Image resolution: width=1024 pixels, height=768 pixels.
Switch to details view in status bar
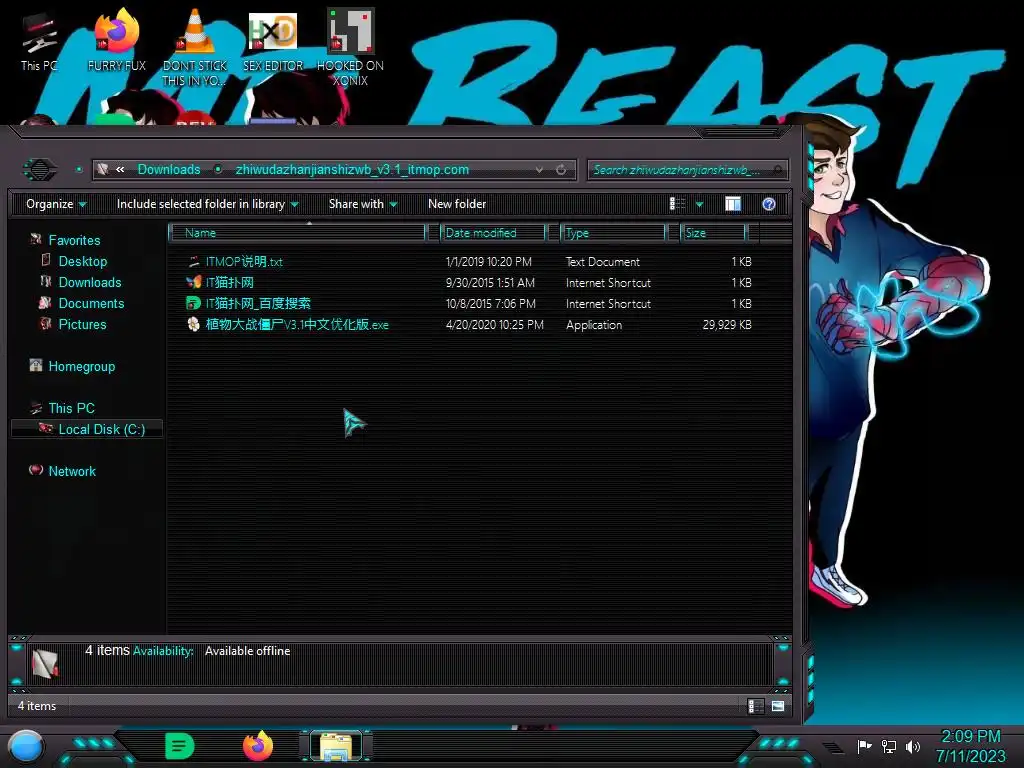756,706
